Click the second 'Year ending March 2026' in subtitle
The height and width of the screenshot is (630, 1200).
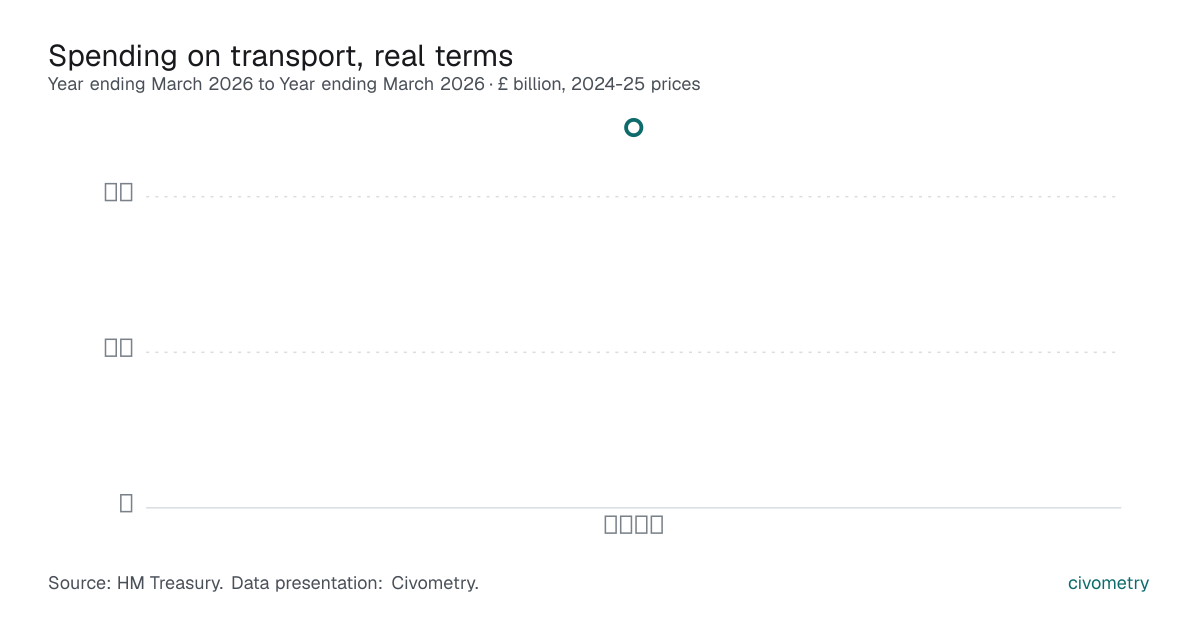click(x=382, y=84)
